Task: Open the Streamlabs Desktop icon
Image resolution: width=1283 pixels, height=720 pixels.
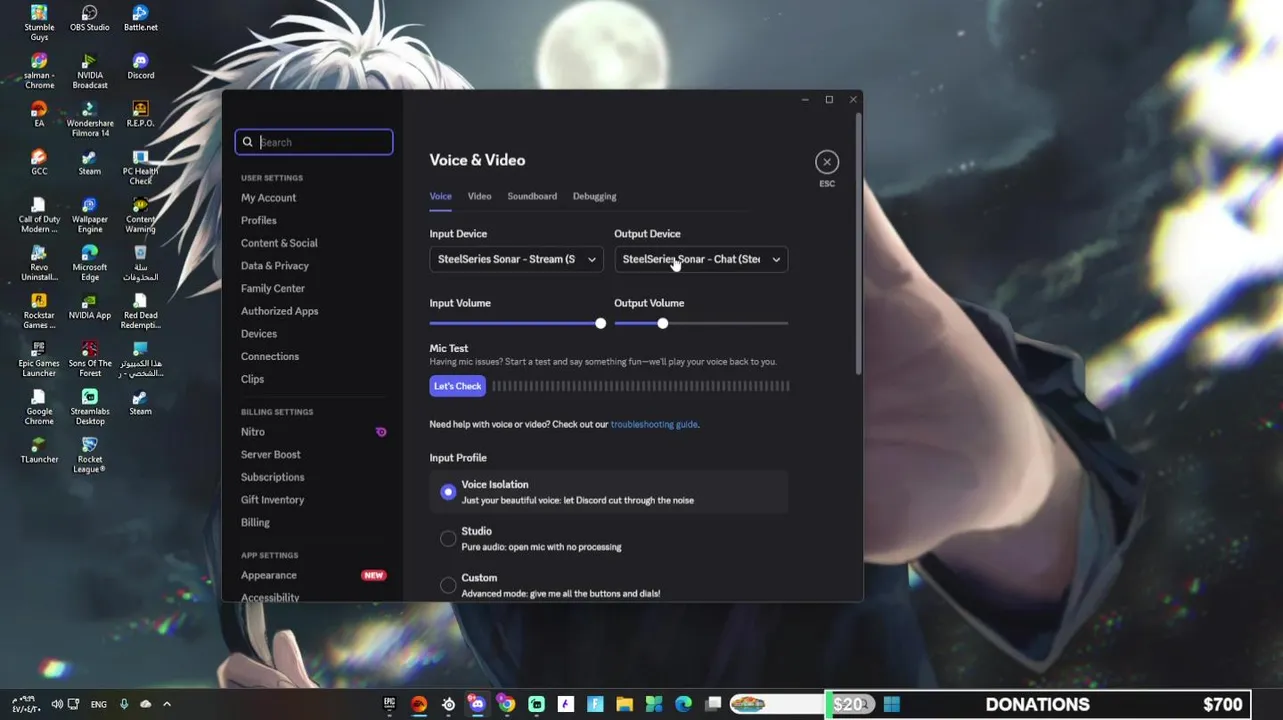Action: [x=89, y=406]
